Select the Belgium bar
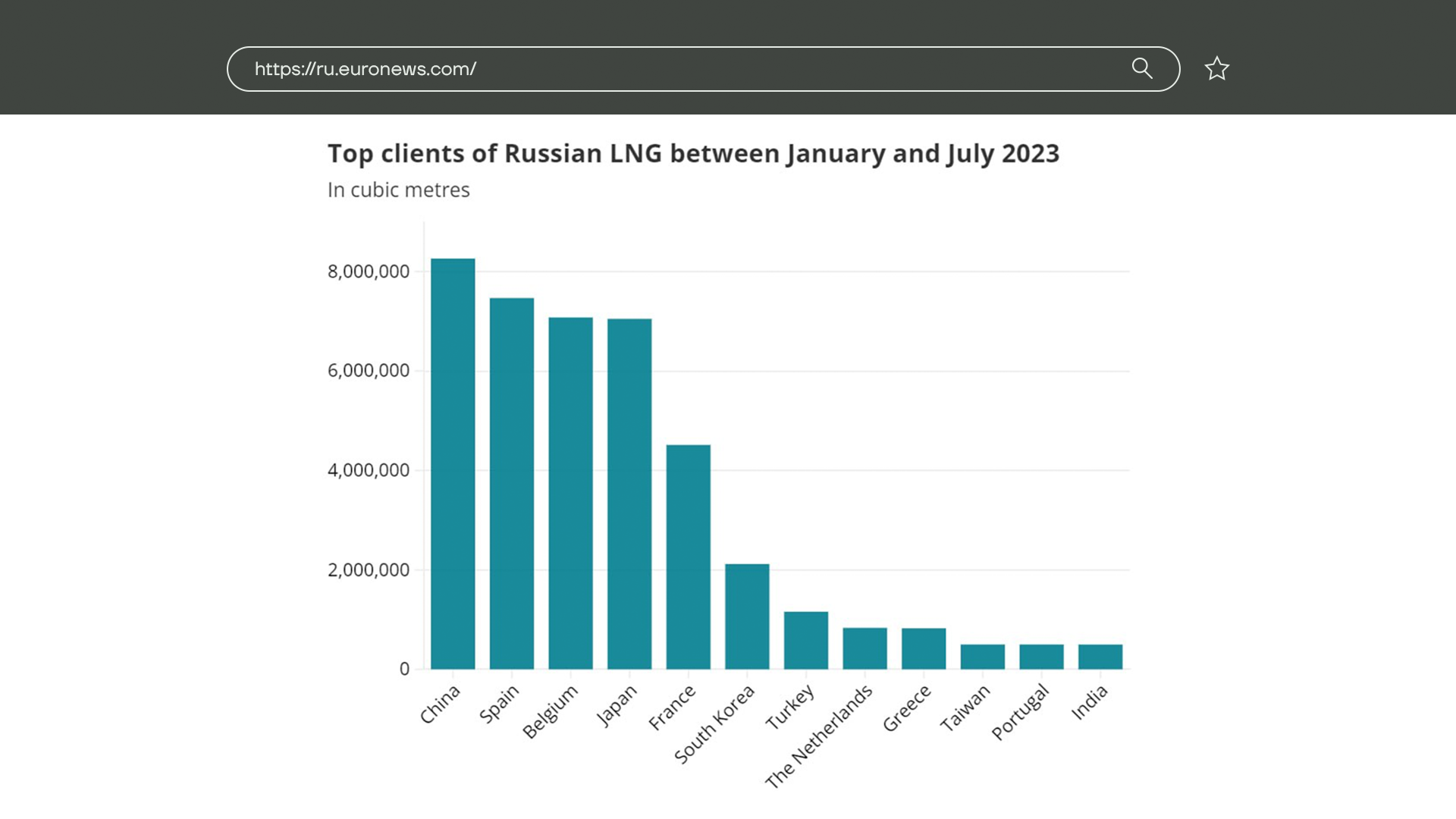 (570, 493)
